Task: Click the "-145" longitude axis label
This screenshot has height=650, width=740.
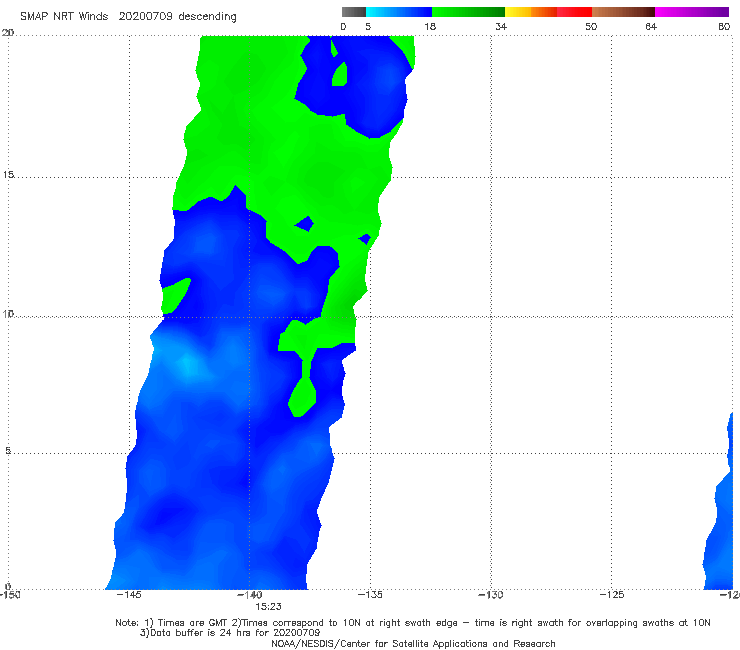Action: click(128, 595)
